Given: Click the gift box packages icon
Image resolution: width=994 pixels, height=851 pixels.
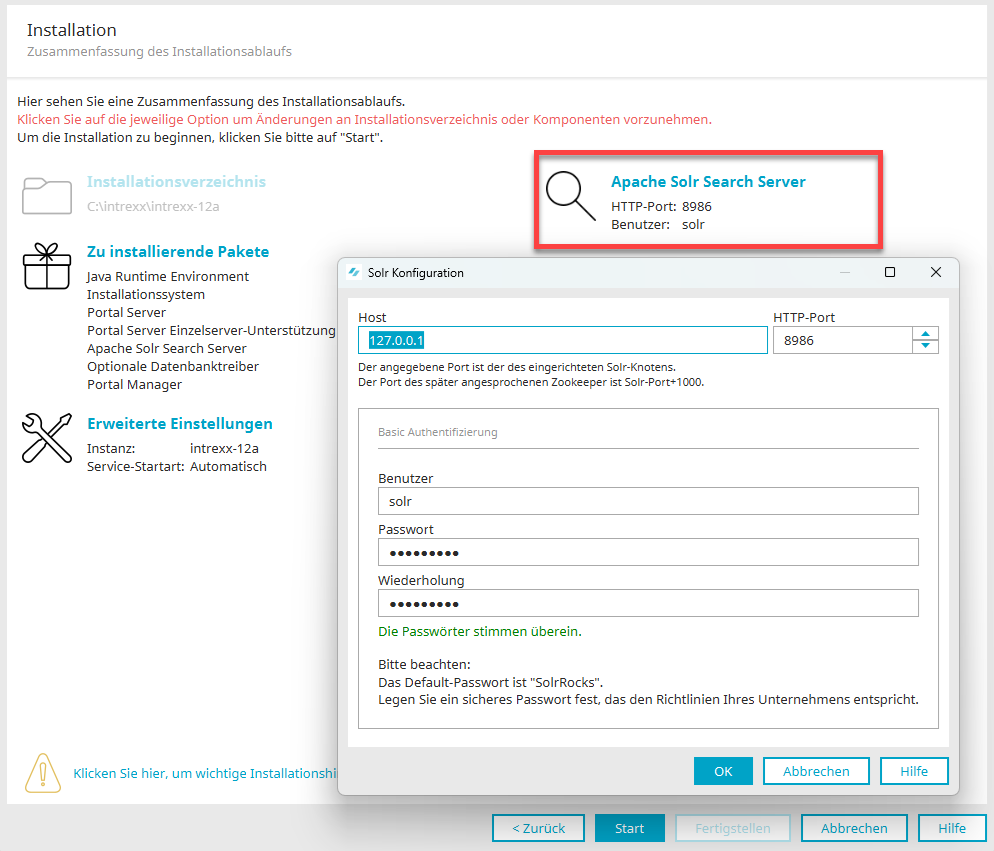Looking at the screenshot, I should [x=46, y=265].
